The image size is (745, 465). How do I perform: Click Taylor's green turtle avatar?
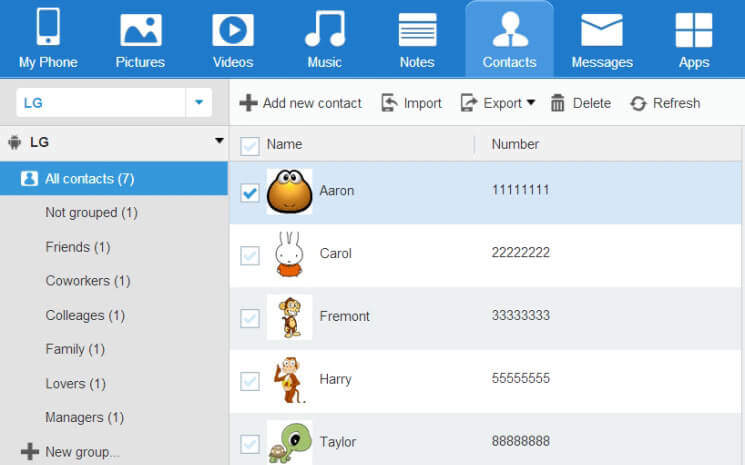(290, 443)
